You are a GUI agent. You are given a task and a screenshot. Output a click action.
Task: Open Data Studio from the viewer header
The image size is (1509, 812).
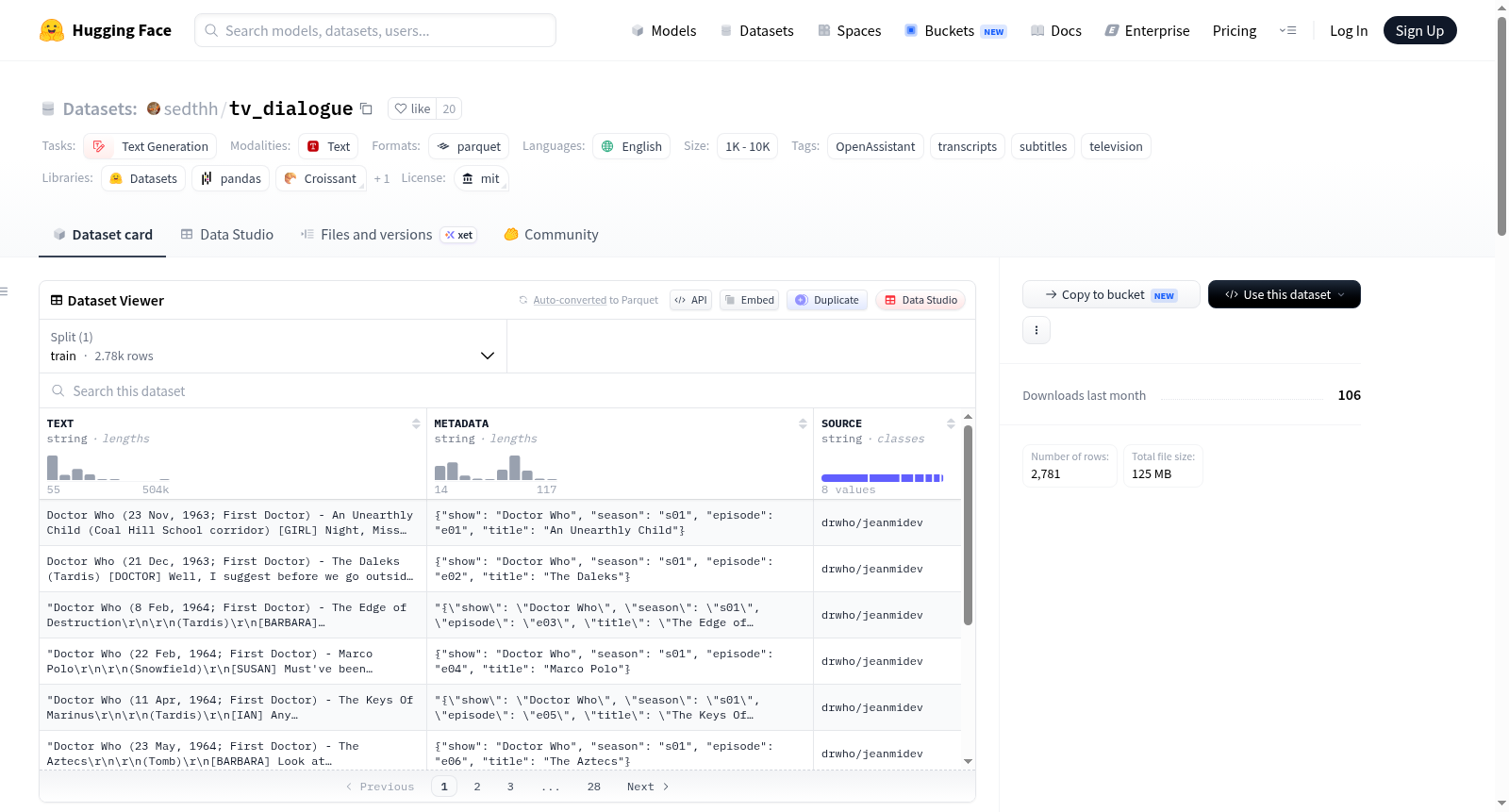tap(920, 300)
